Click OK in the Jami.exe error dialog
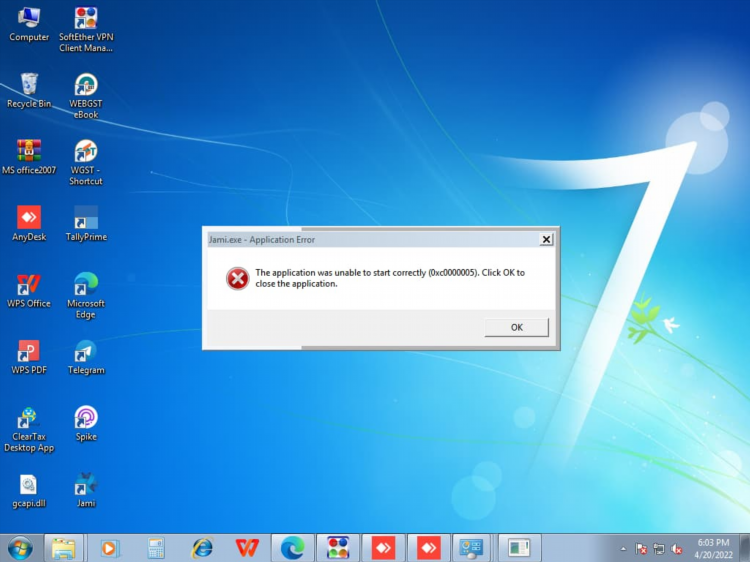 click(517, 328)
